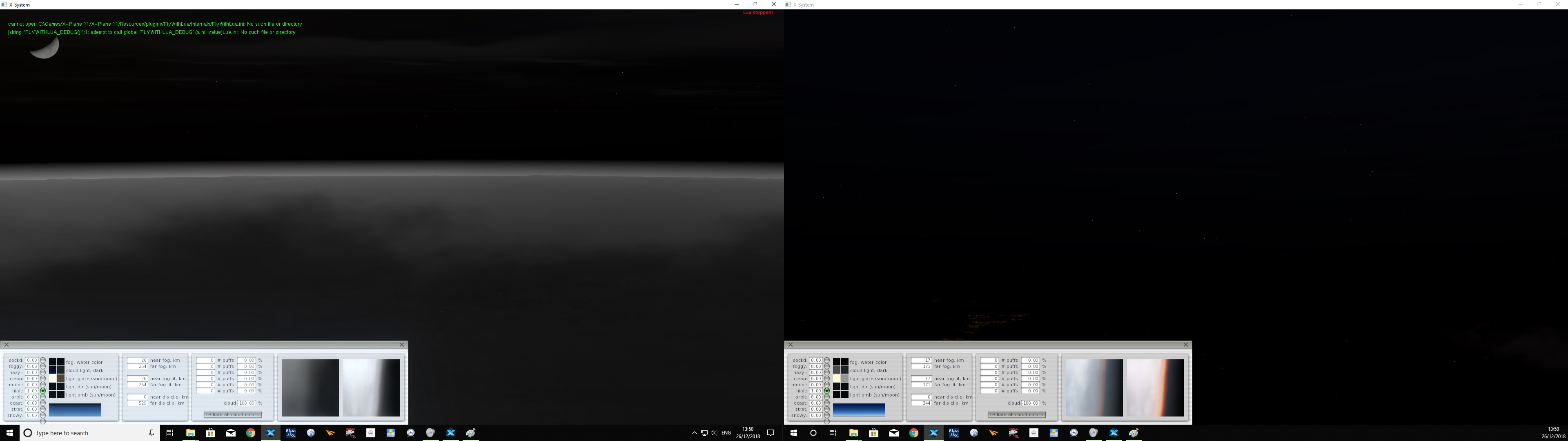Click re-load all cloud colors in right panel
Viewport: 1568px width, 441px height.
[x=1016, y=414]
